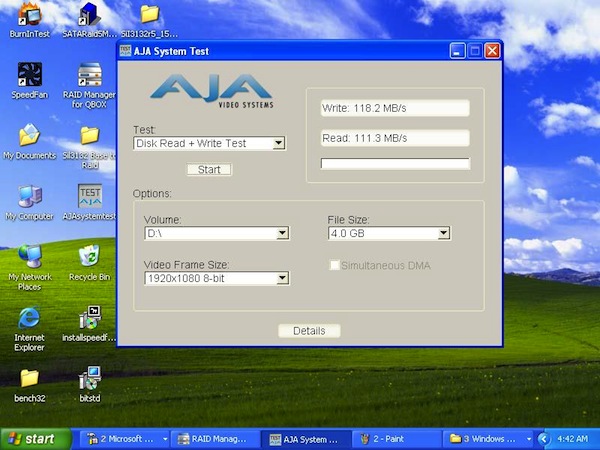Open the Windows start menu
The width and height of the screenshot is (600, 450).
(36, 439)
